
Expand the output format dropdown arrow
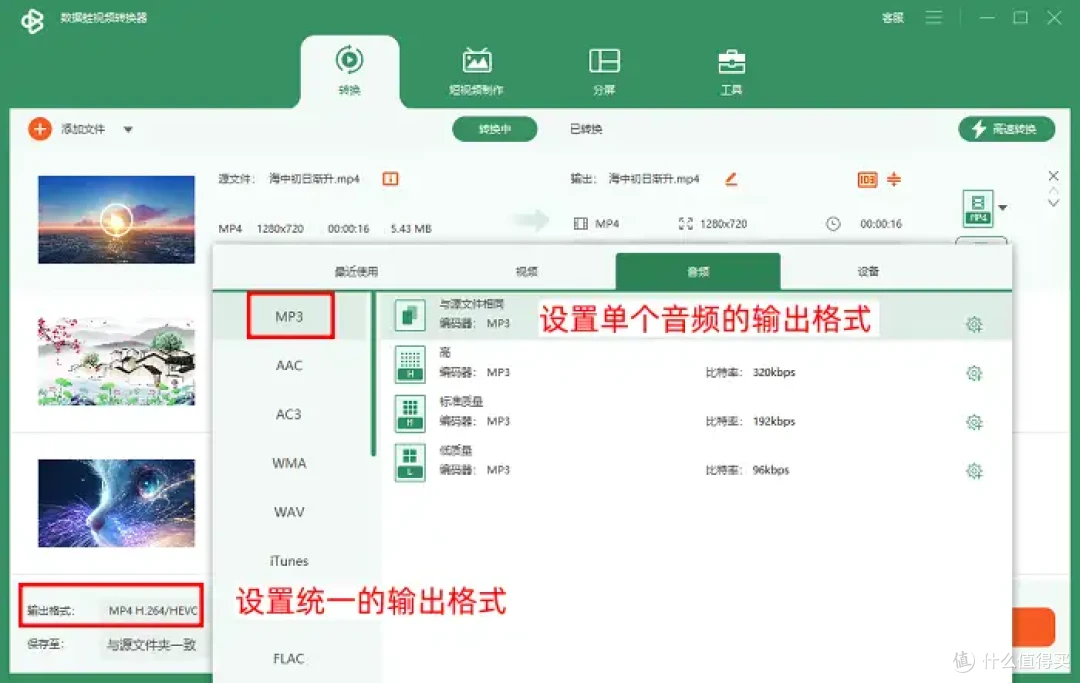point(1003,208)
